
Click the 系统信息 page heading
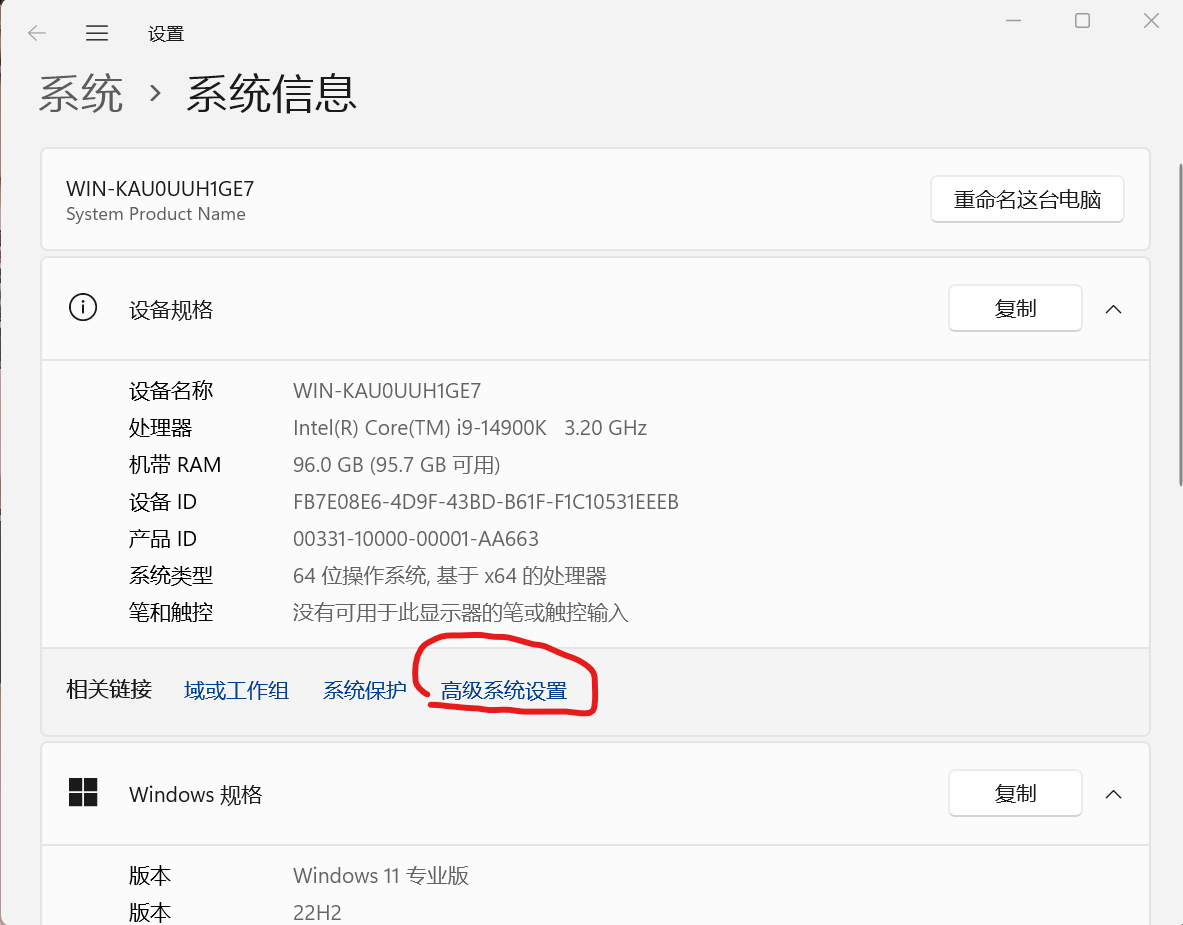pyautogui.click(x=272, y=94)
